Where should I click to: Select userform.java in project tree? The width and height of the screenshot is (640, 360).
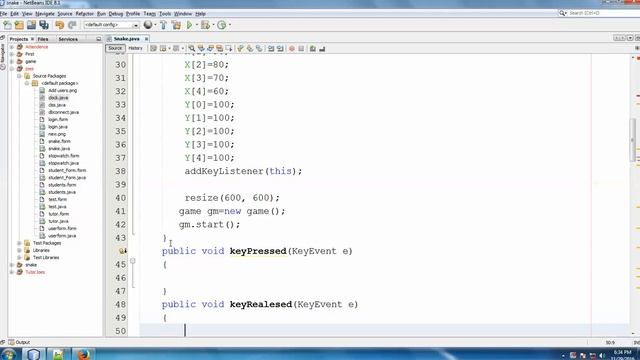(62, 236)
